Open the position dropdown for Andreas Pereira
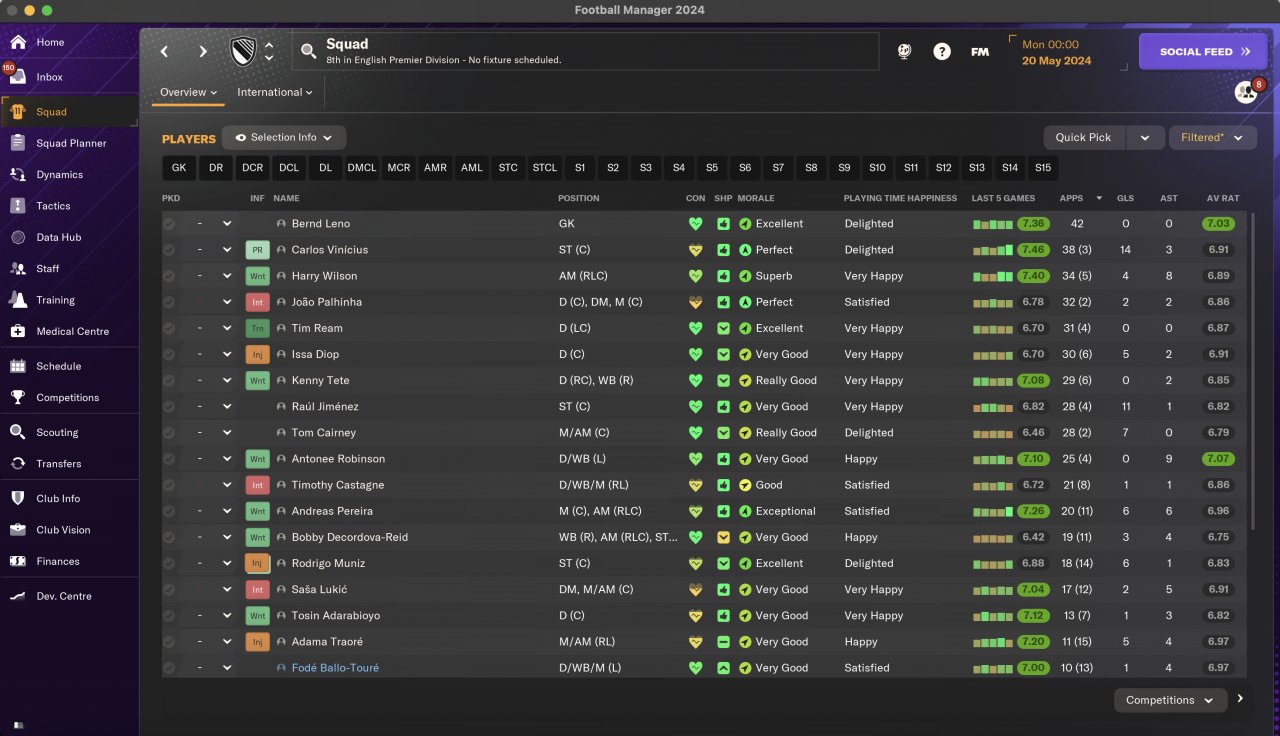The width and height of the screenshot is (1280, 736). point(227,511)
